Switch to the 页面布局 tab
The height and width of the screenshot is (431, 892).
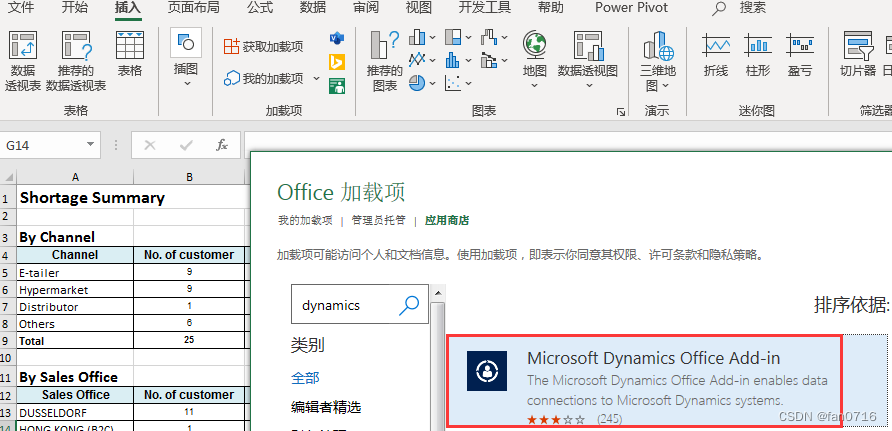pos(194,8)
